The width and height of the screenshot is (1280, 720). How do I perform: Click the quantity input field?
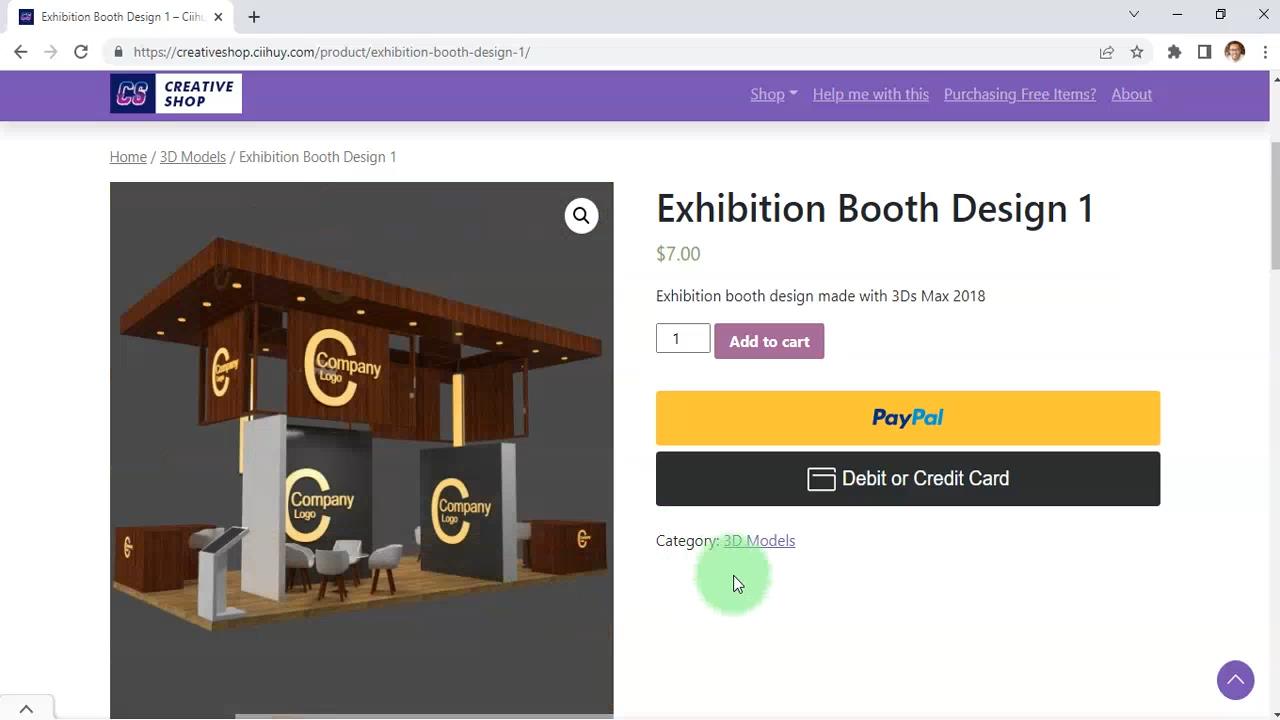[683, 338]
